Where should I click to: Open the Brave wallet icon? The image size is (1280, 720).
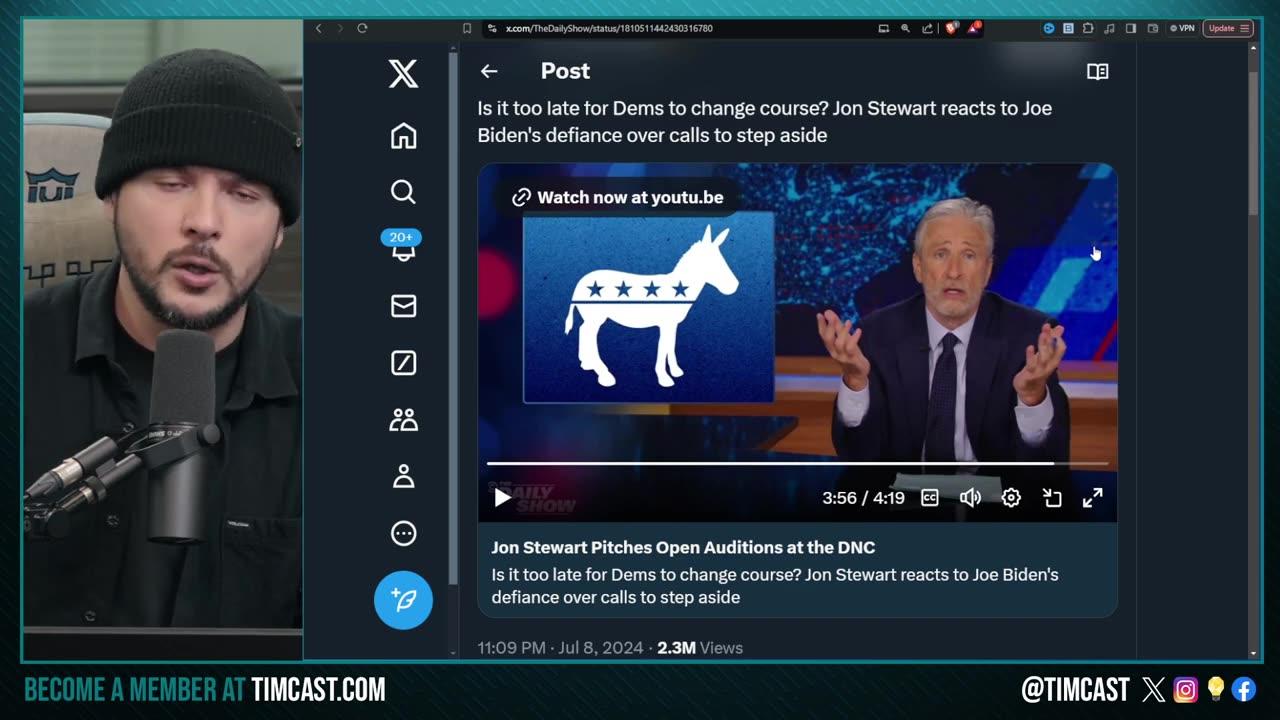coord(1153,28)
